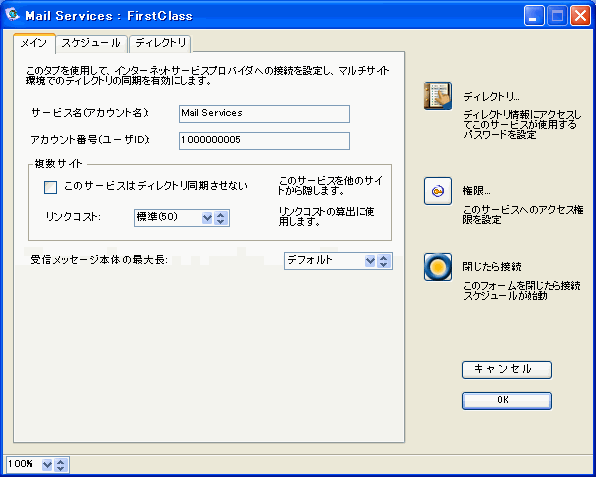The height and width of the screenshot is (477, 596).
Task: Click the キャンセル button
Action: (x=507, y=369)
